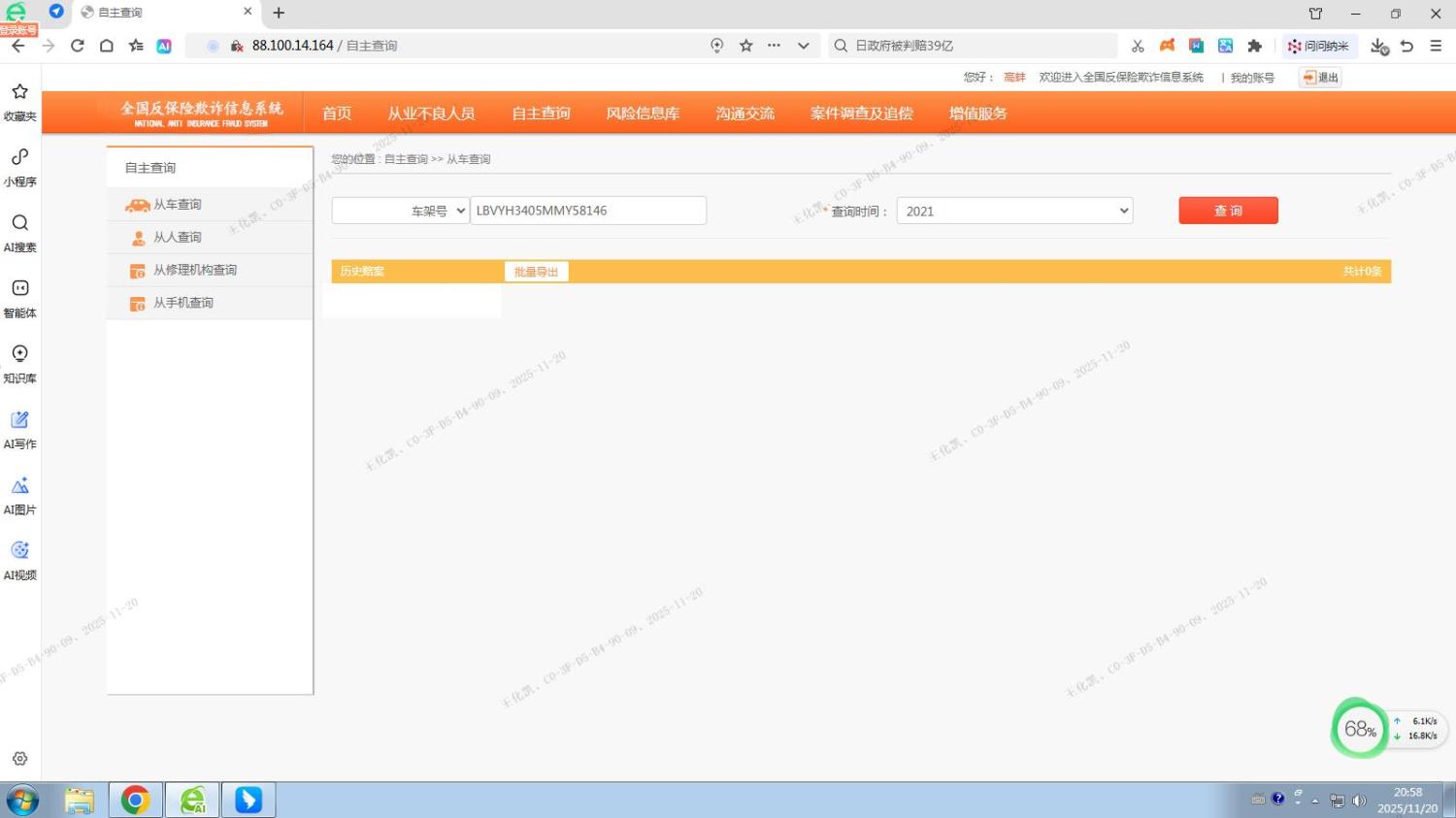Open the 风险信息库 navigation menu

[x=643, y=114]
